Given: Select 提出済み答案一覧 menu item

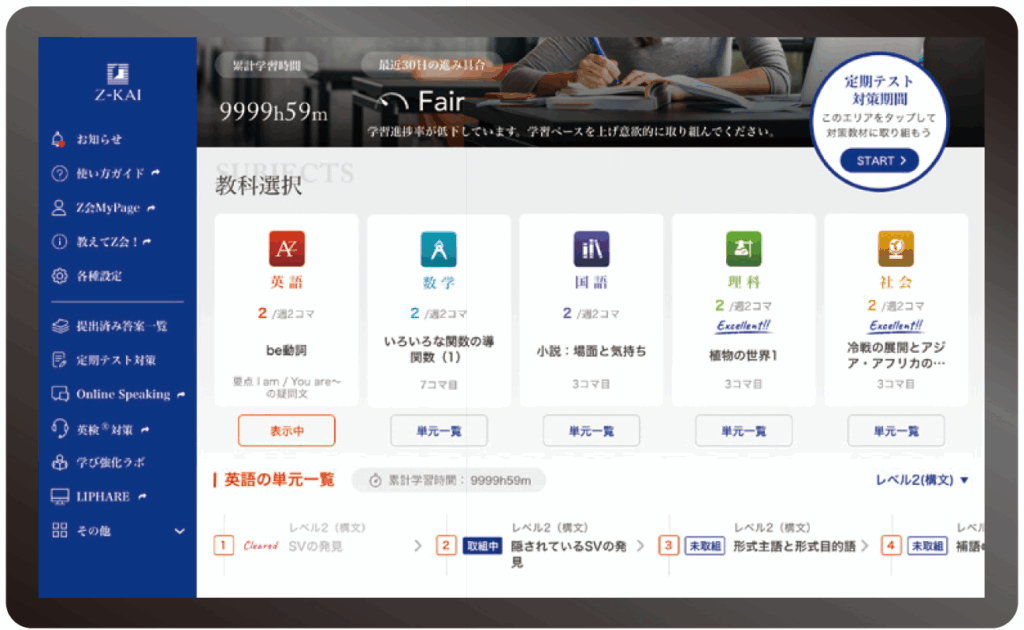Looking at the screenshot, I should (120, 326).
